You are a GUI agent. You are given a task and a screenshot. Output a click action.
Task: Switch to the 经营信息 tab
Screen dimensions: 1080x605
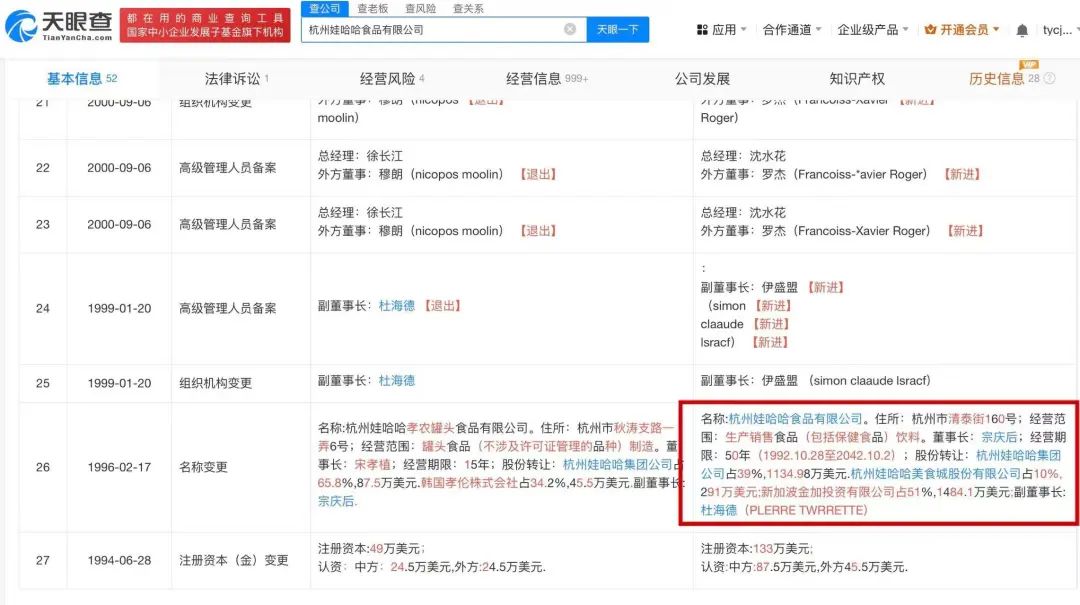547,79
